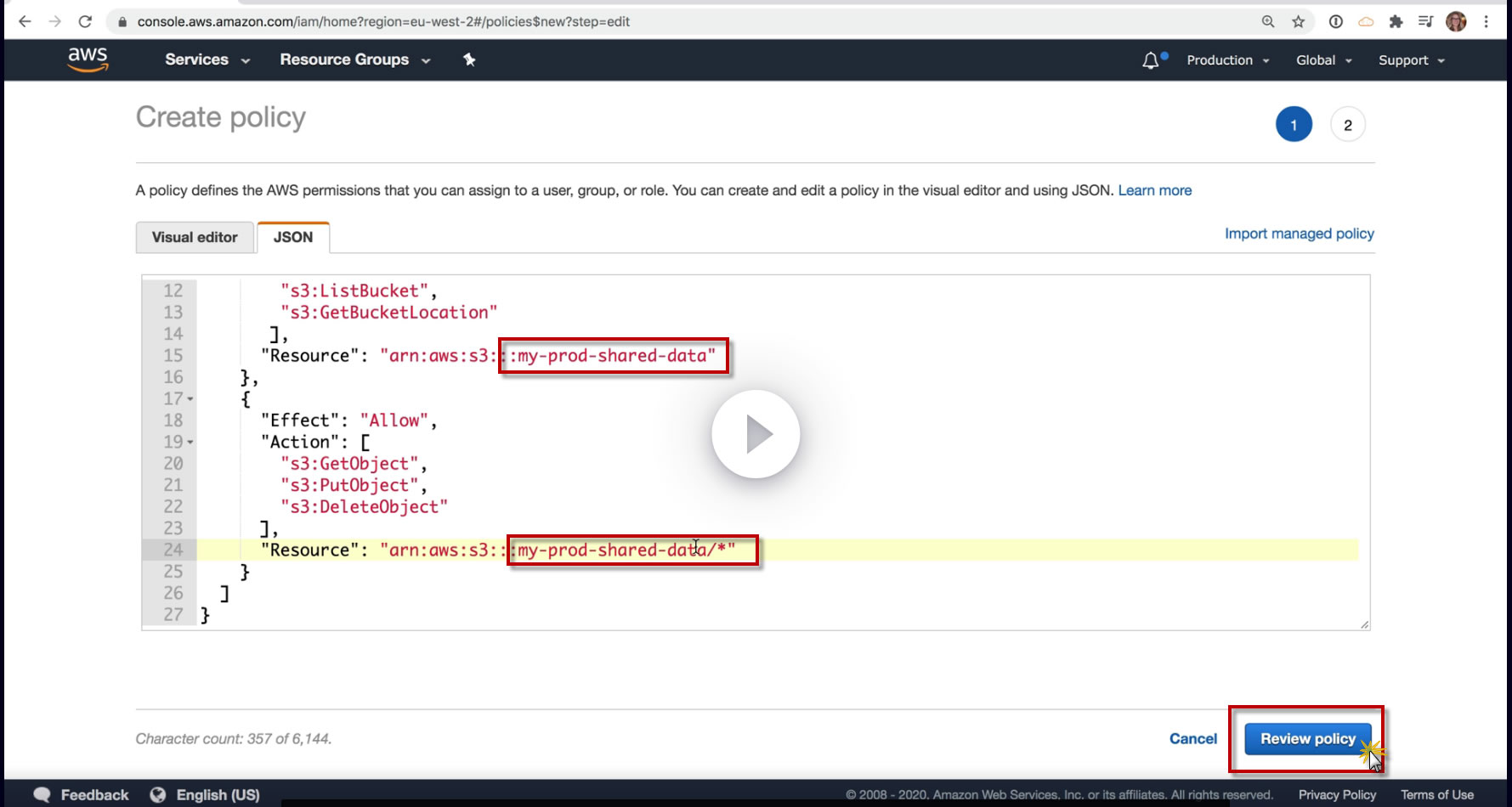Open the Services dropdown menu

(207, 59)
